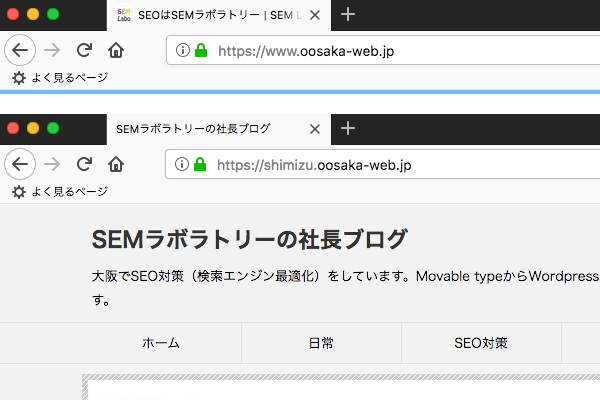Viewport: 600px width, 400px height.
Task: Open the ホーム navigation item
Action: (161, 343)
